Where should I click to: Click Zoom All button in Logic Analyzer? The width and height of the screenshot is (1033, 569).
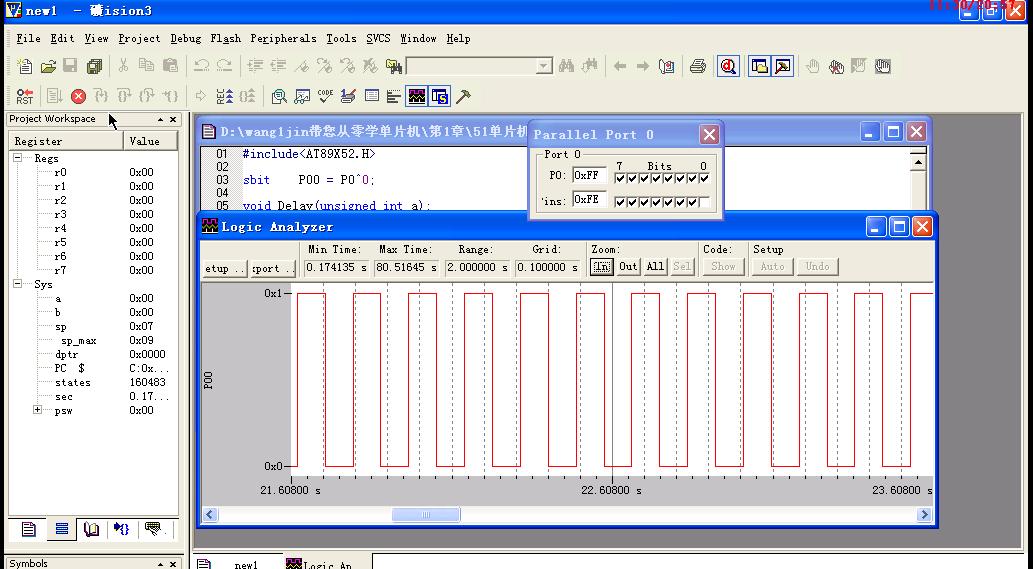click(655, 267)
